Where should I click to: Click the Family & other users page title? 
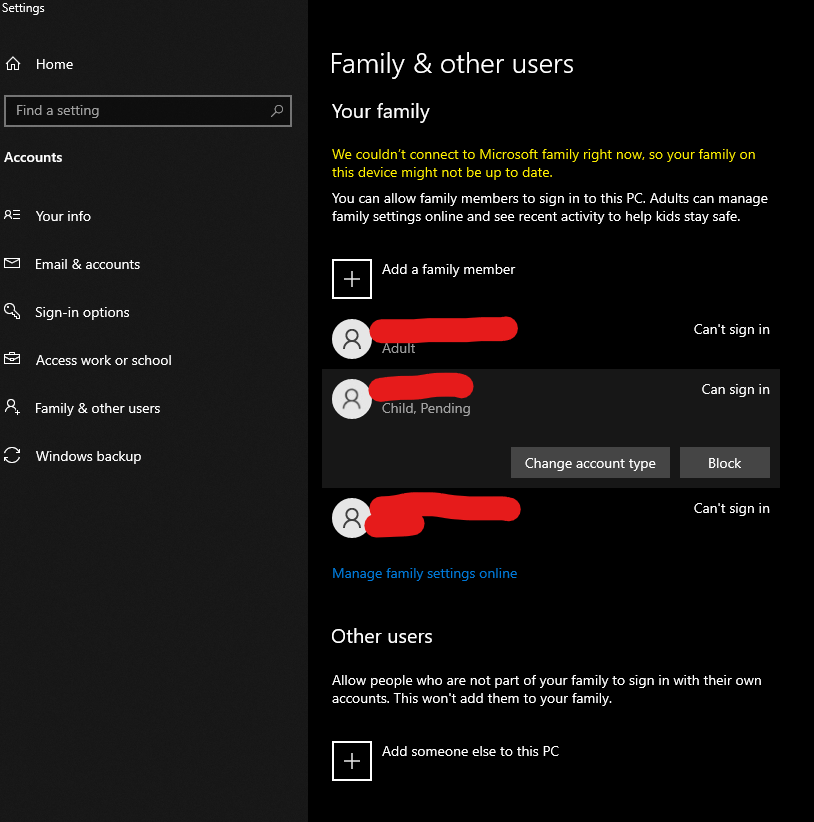point(452,64)
